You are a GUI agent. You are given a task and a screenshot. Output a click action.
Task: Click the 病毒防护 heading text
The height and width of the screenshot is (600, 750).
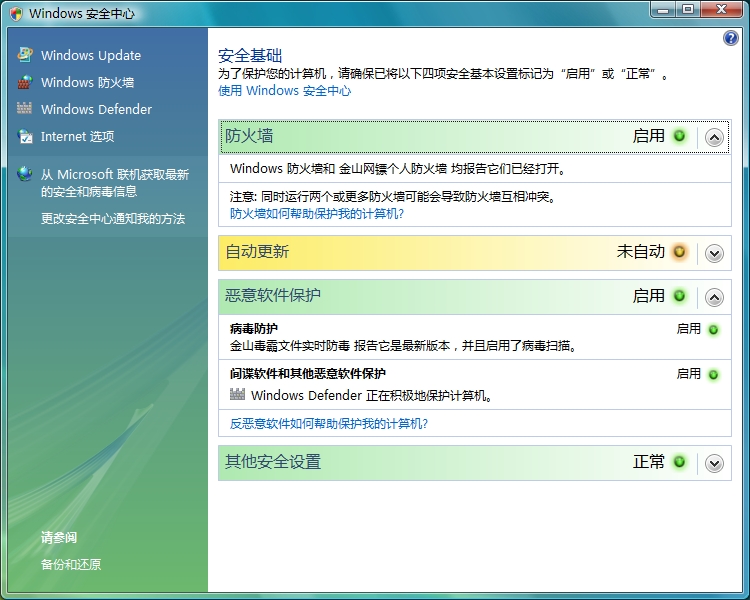click(254, 329)
